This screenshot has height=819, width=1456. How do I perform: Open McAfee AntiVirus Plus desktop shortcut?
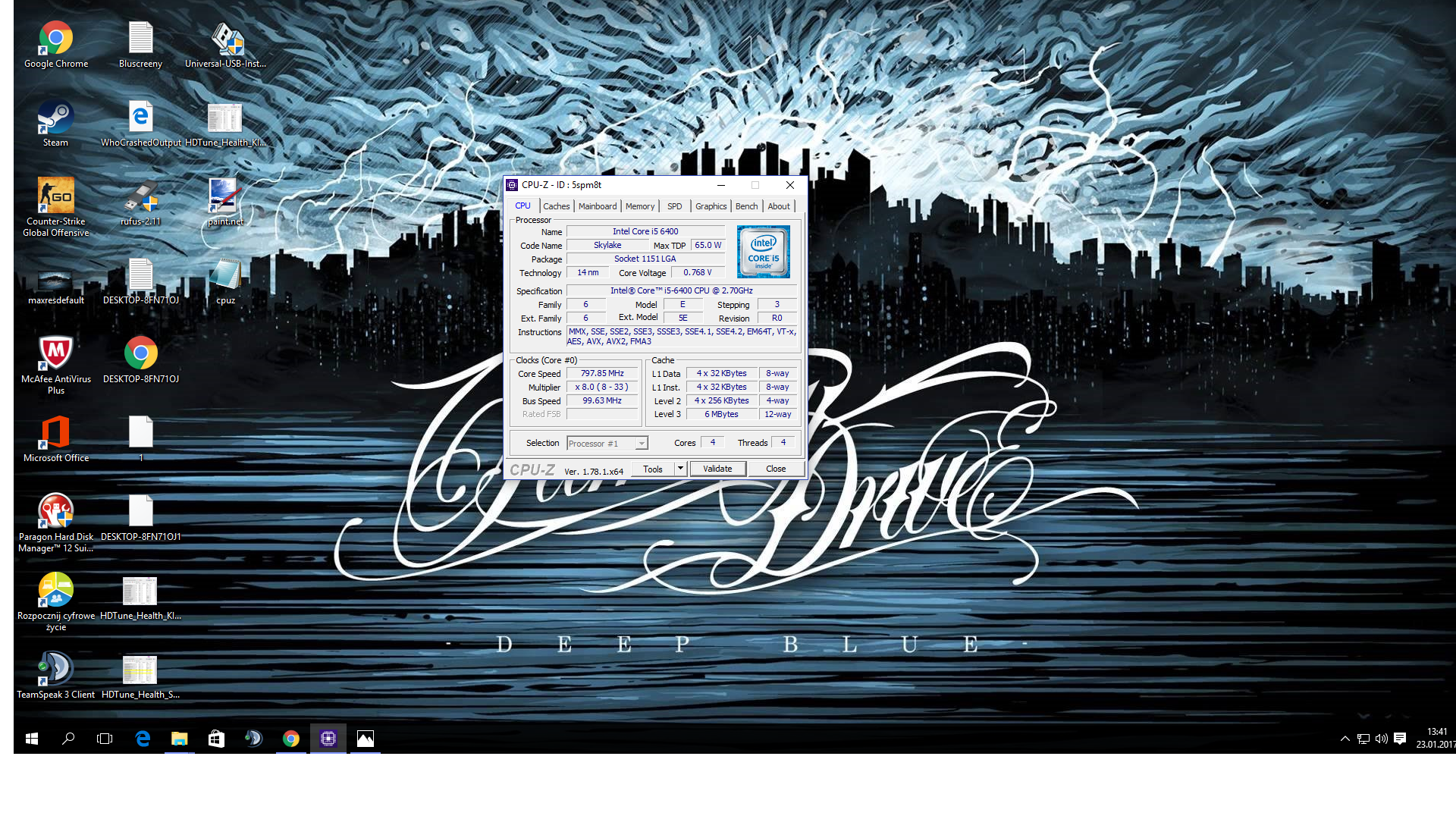(x=56, y=365)
